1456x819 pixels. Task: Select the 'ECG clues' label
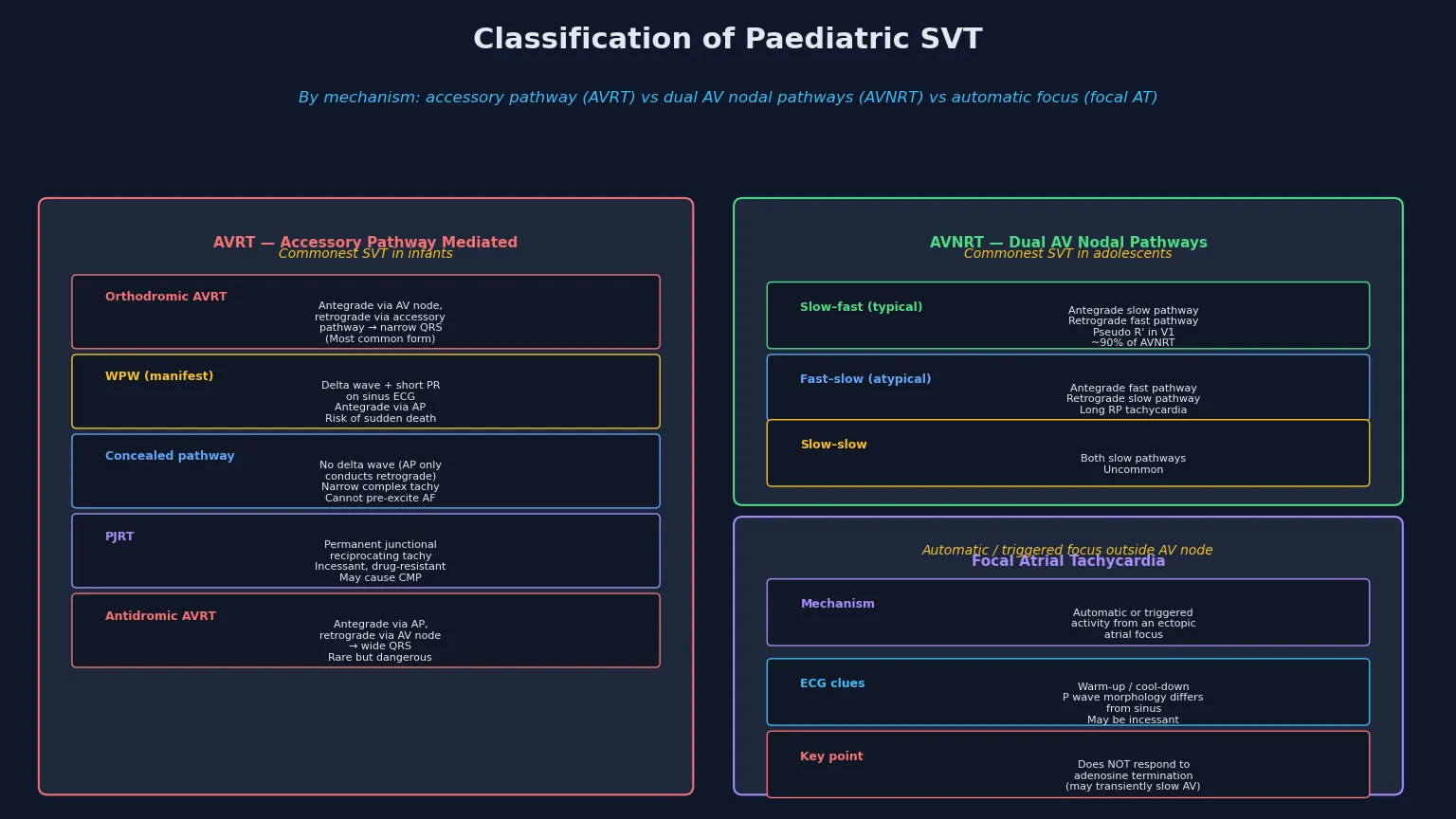coord(832,683)
